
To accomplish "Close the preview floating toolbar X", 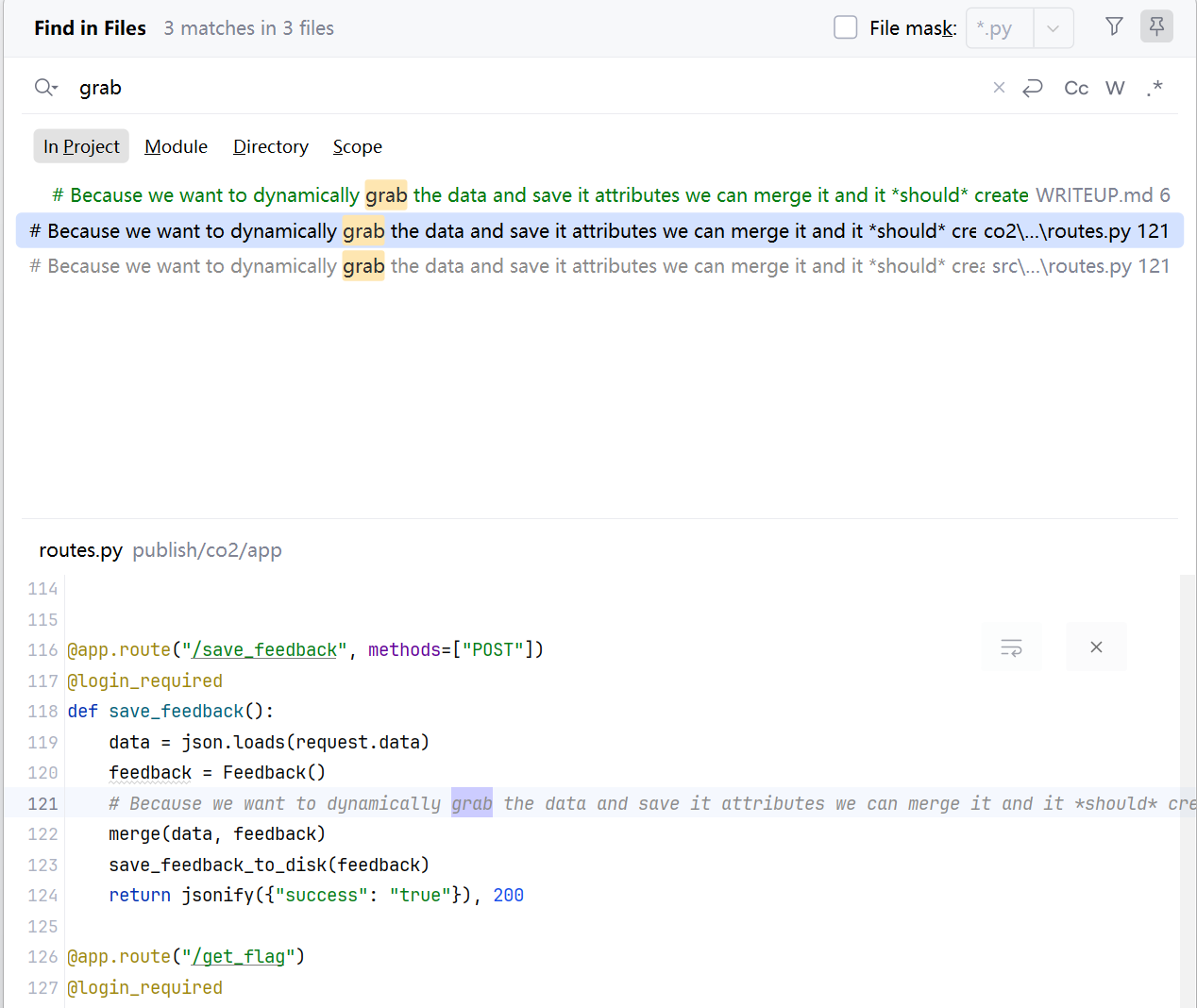I will click(1096, 647).
